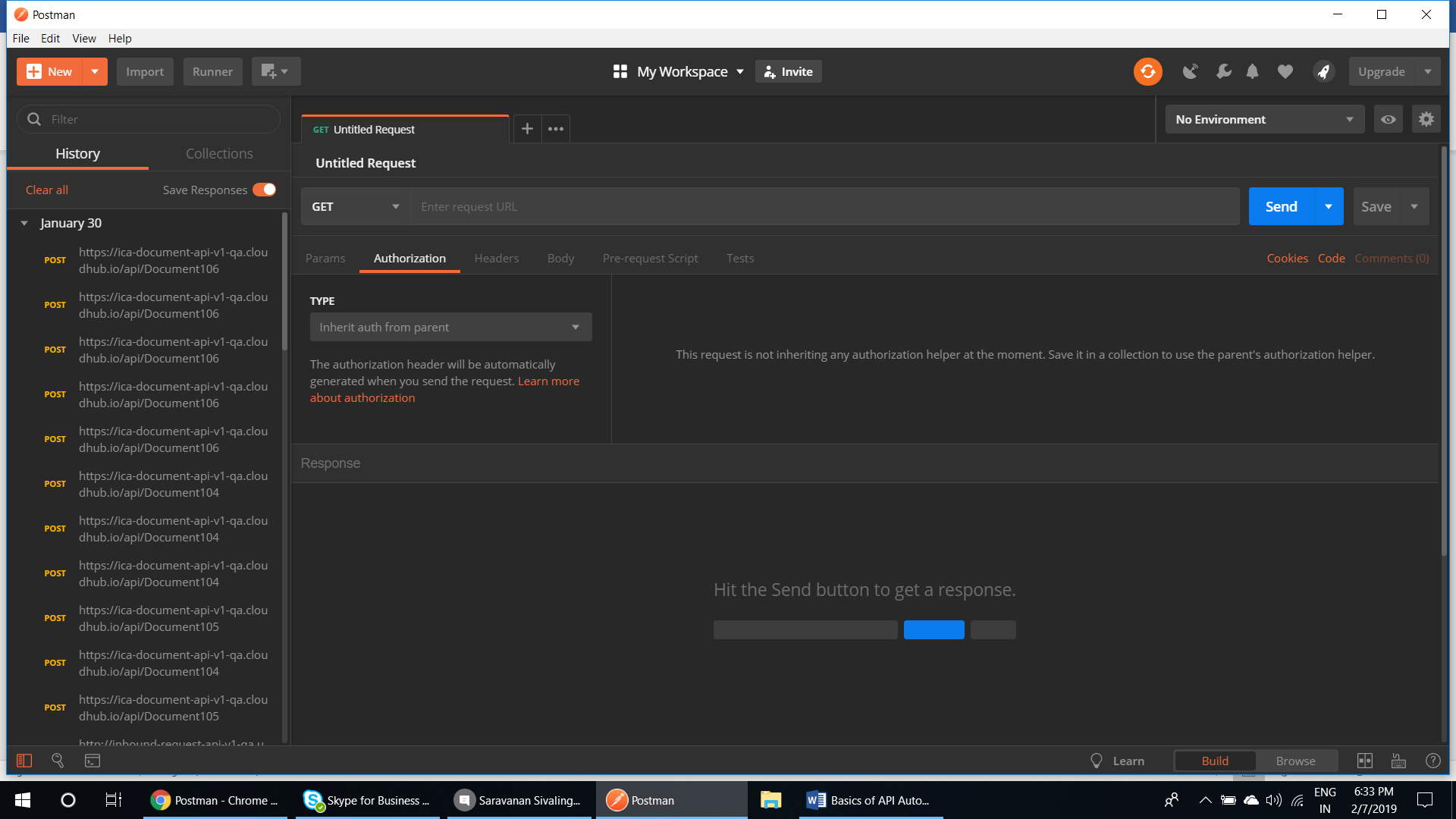Open Send button dropdown arrow

(1329, 206)
